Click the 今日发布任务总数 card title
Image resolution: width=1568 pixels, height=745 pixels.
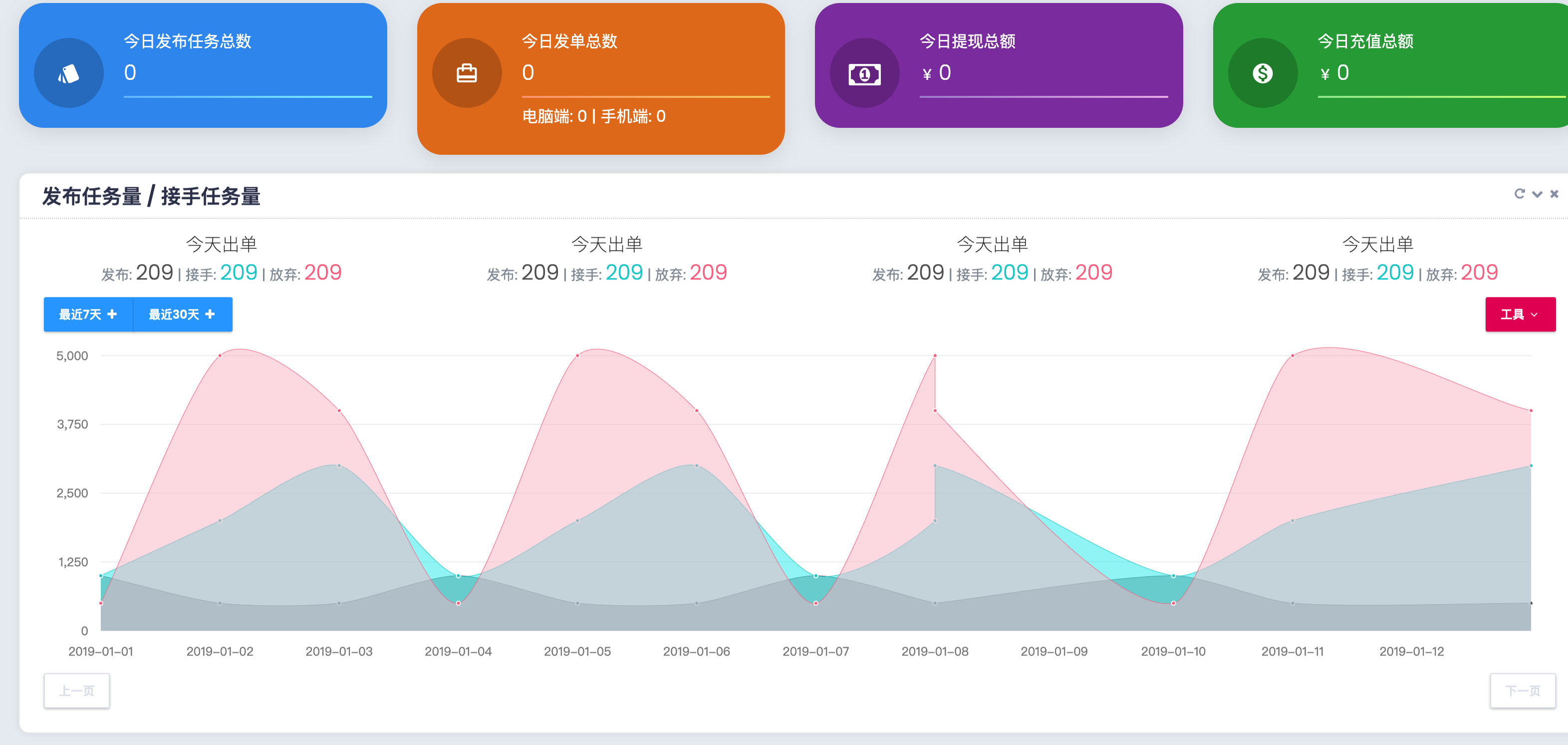188,41
